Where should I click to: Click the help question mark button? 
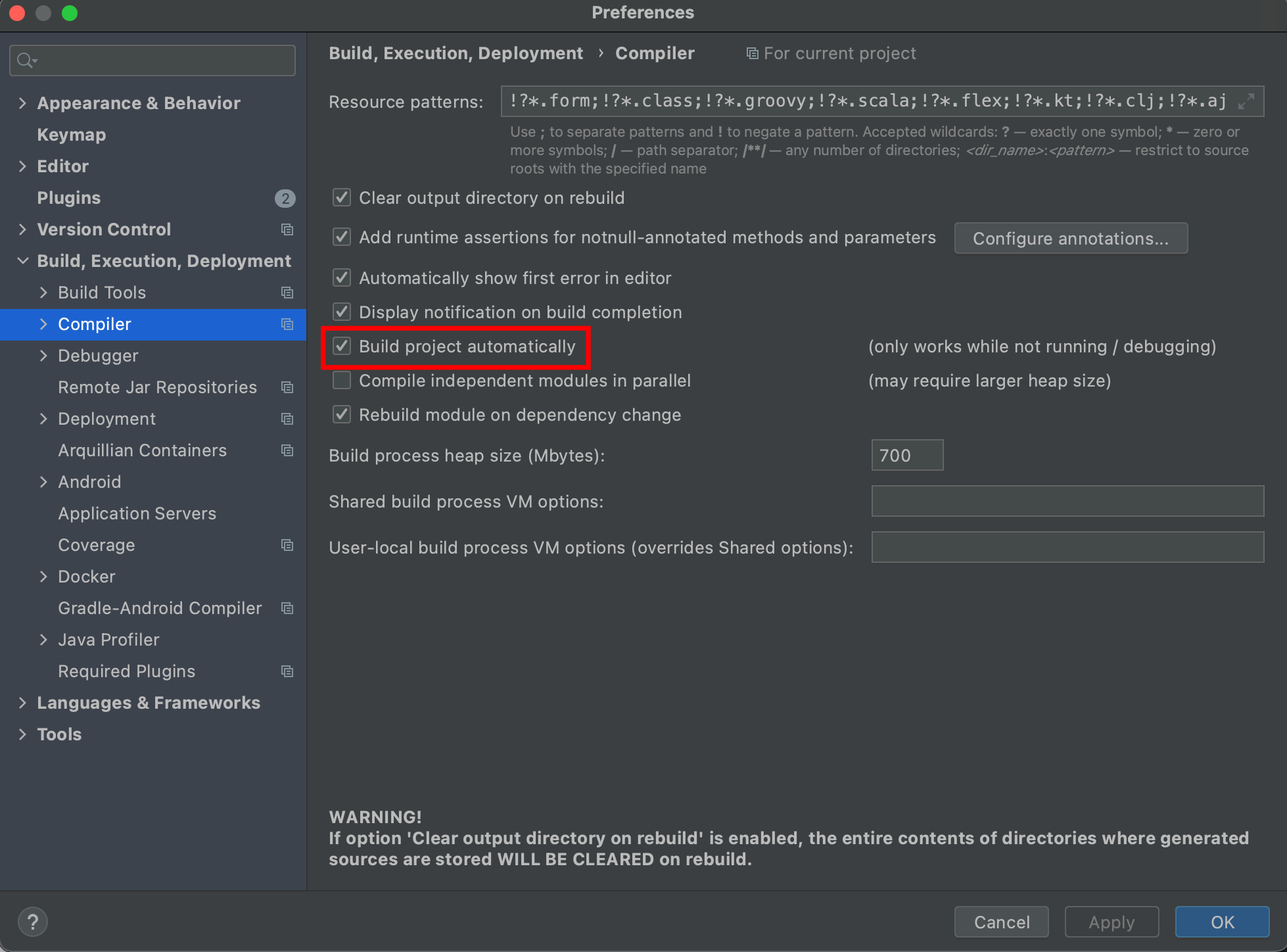33,922
